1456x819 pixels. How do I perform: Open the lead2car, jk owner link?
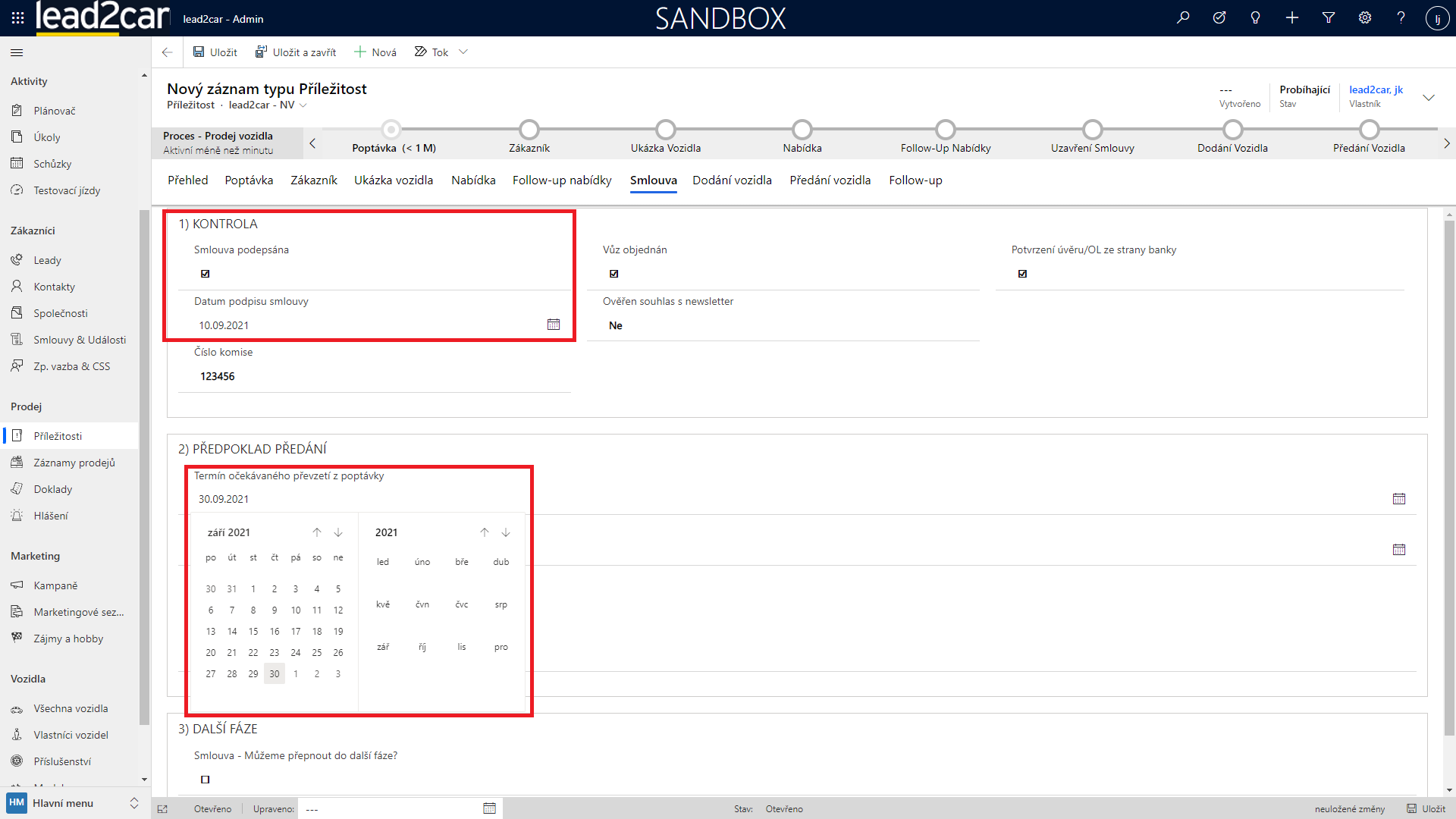(x=1376, y=89)
